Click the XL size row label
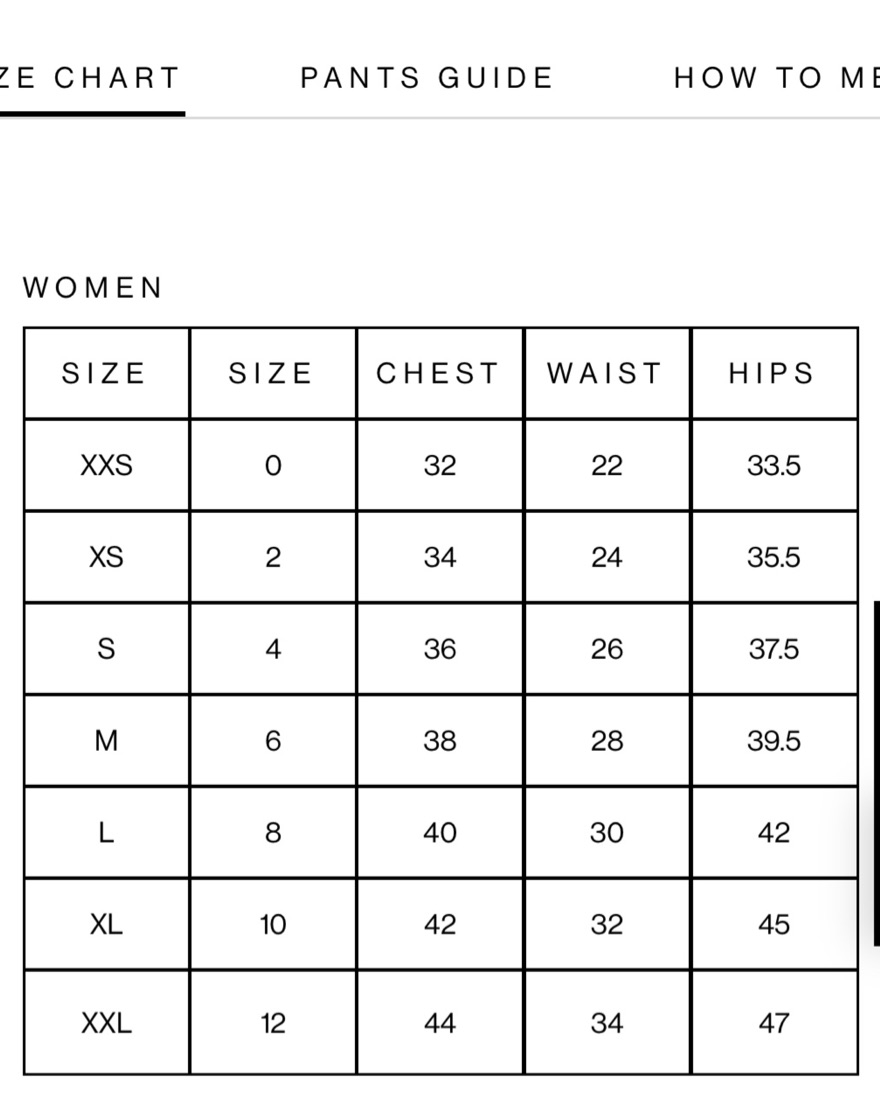Viewport: 880px width, 1098px height. [x=106, y=924]
